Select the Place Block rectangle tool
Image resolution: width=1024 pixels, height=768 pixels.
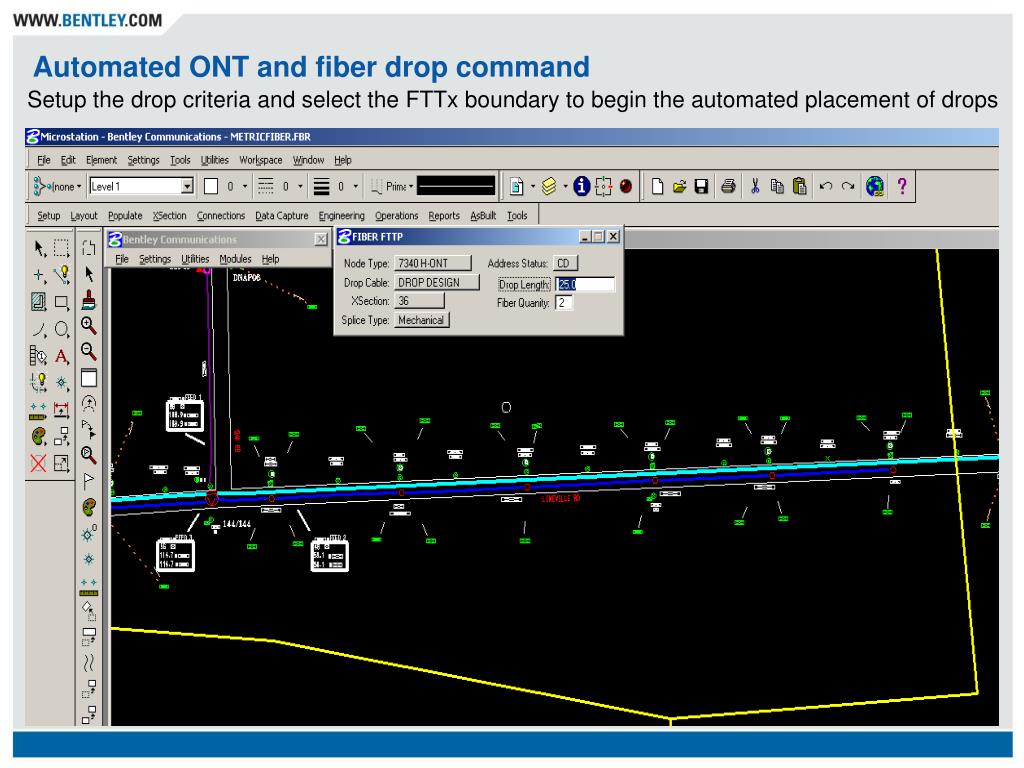(x=61, y=302)
